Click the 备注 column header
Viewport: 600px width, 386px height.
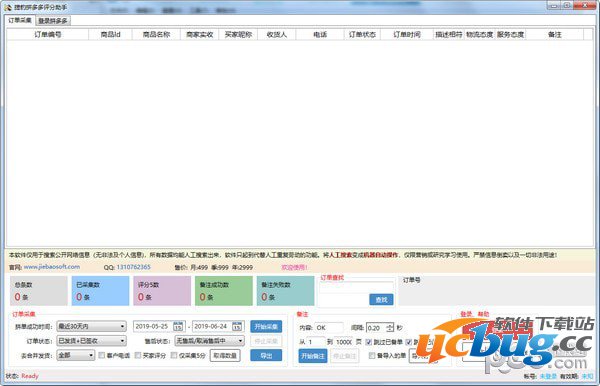coord(554,34)
